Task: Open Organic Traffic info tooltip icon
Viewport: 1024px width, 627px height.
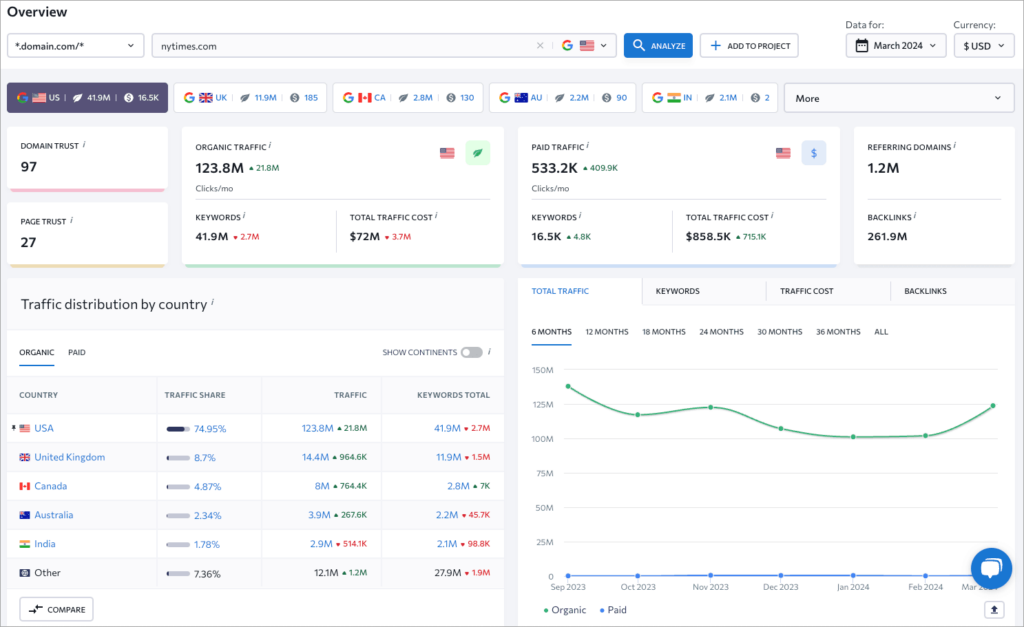Action: (270, 146)
